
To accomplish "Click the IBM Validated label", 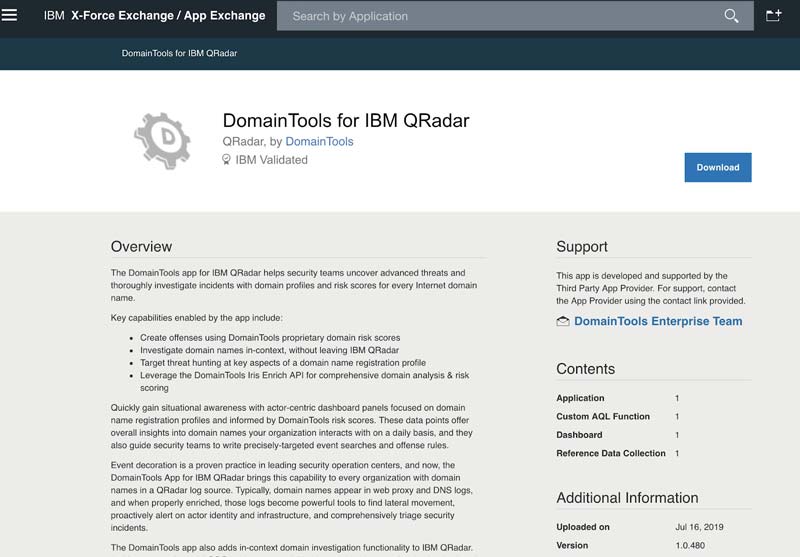I will [x=271, y=160].
